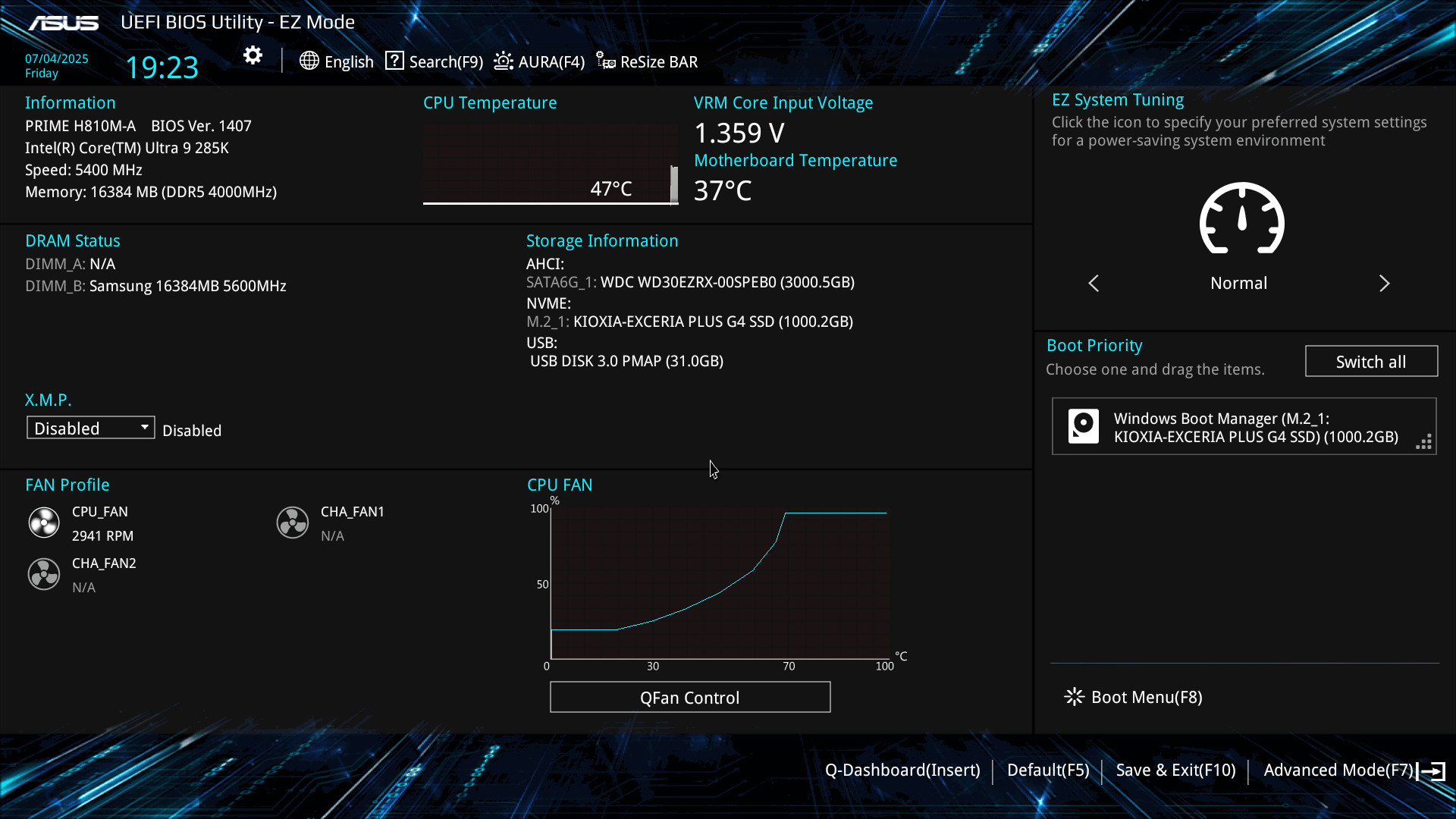Image resolution: width=1456 pixels, height=819 pixels.
Task: Select previous EZ tuning mode arrow
Action: 1094,283
